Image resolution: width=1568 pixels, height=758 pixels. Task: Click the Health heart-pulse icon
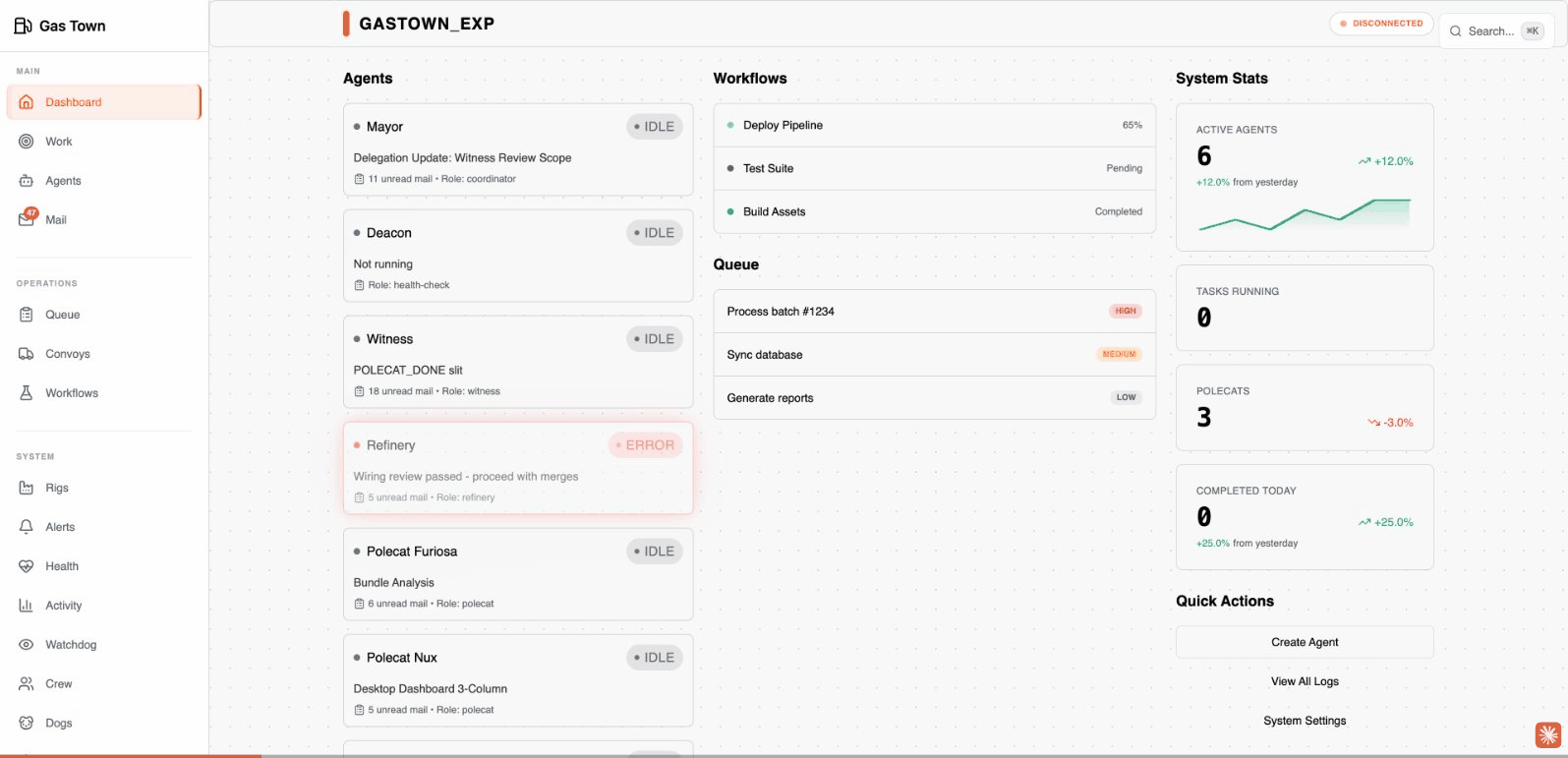pos(27,566)
